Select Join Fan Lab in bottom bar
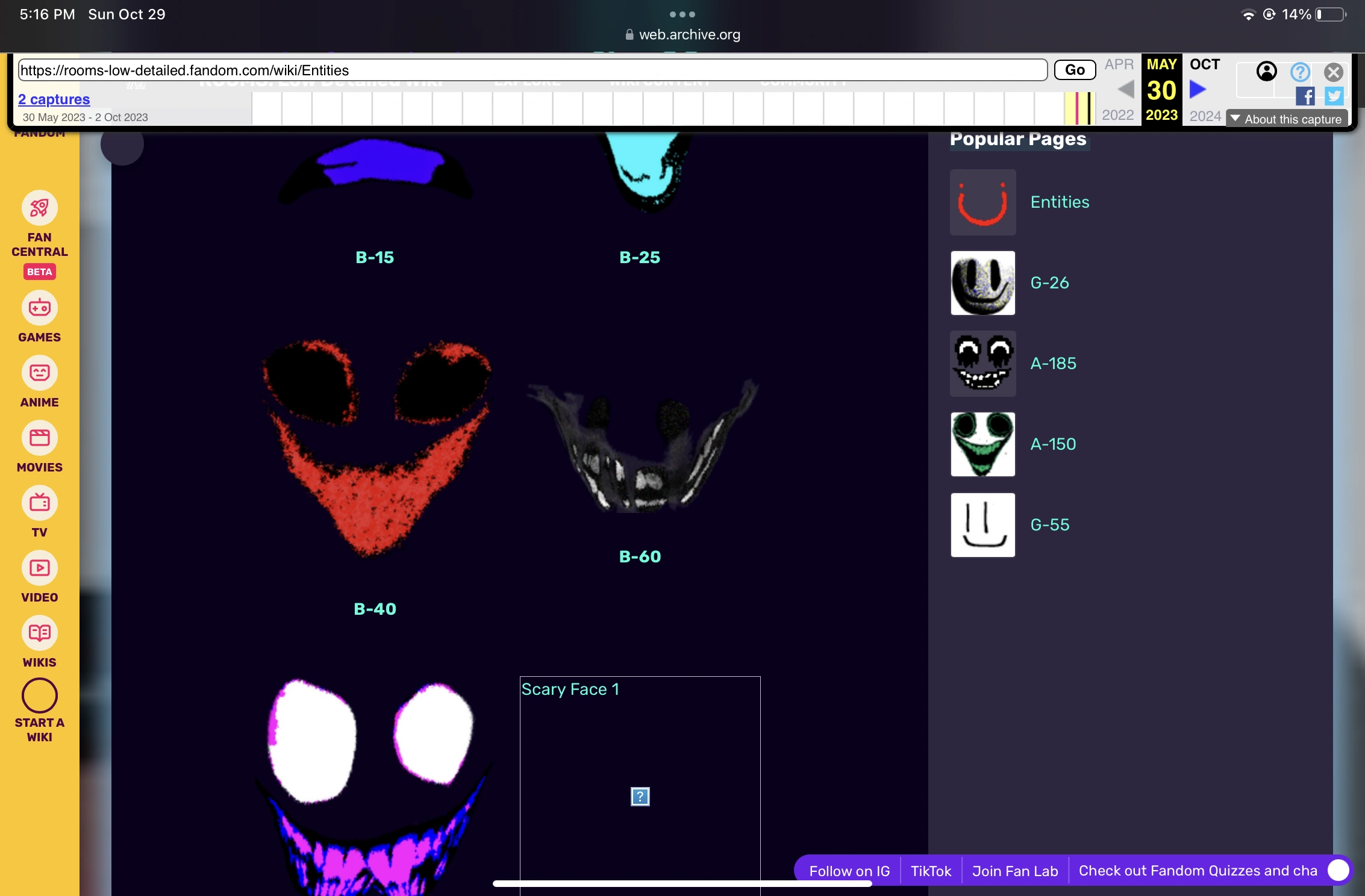Image resolution: width=1365 pixels, height=896 pixels. click(1014, 871)
